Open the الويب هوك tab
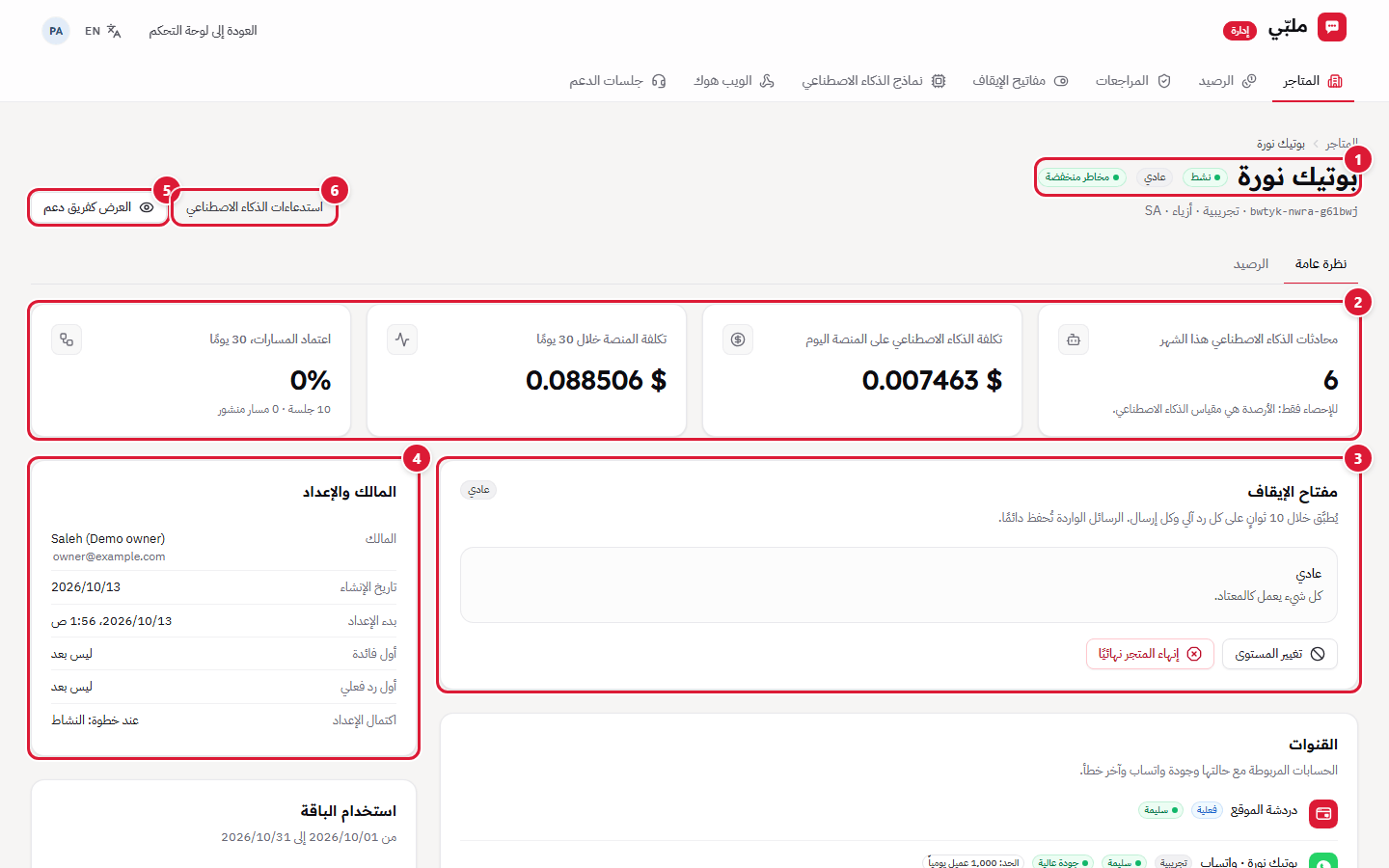Screen dimensions: 1389x868 point(733,81)
